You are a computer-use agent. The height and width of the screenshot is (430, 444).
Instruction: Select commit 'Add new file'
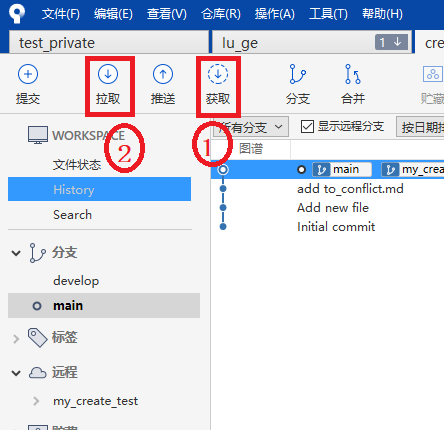(x=333, y=208)
